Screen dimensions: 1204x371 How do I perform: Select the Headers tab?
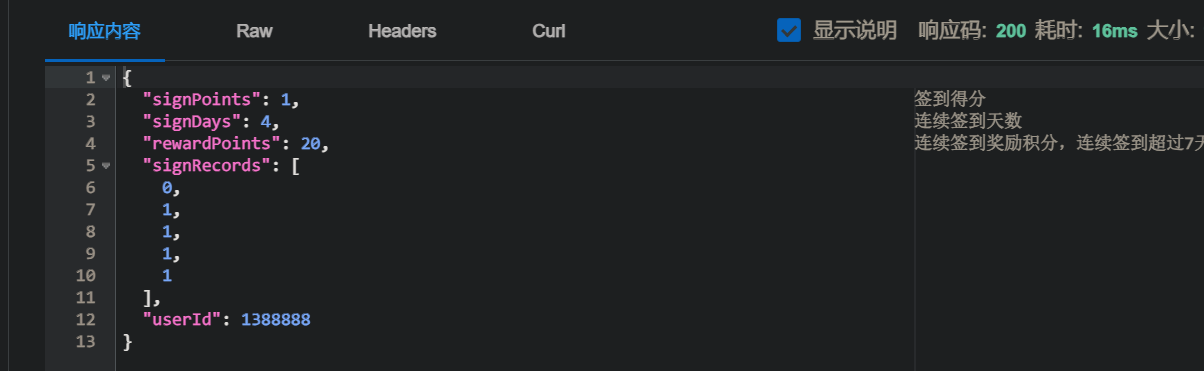point(402,31)
